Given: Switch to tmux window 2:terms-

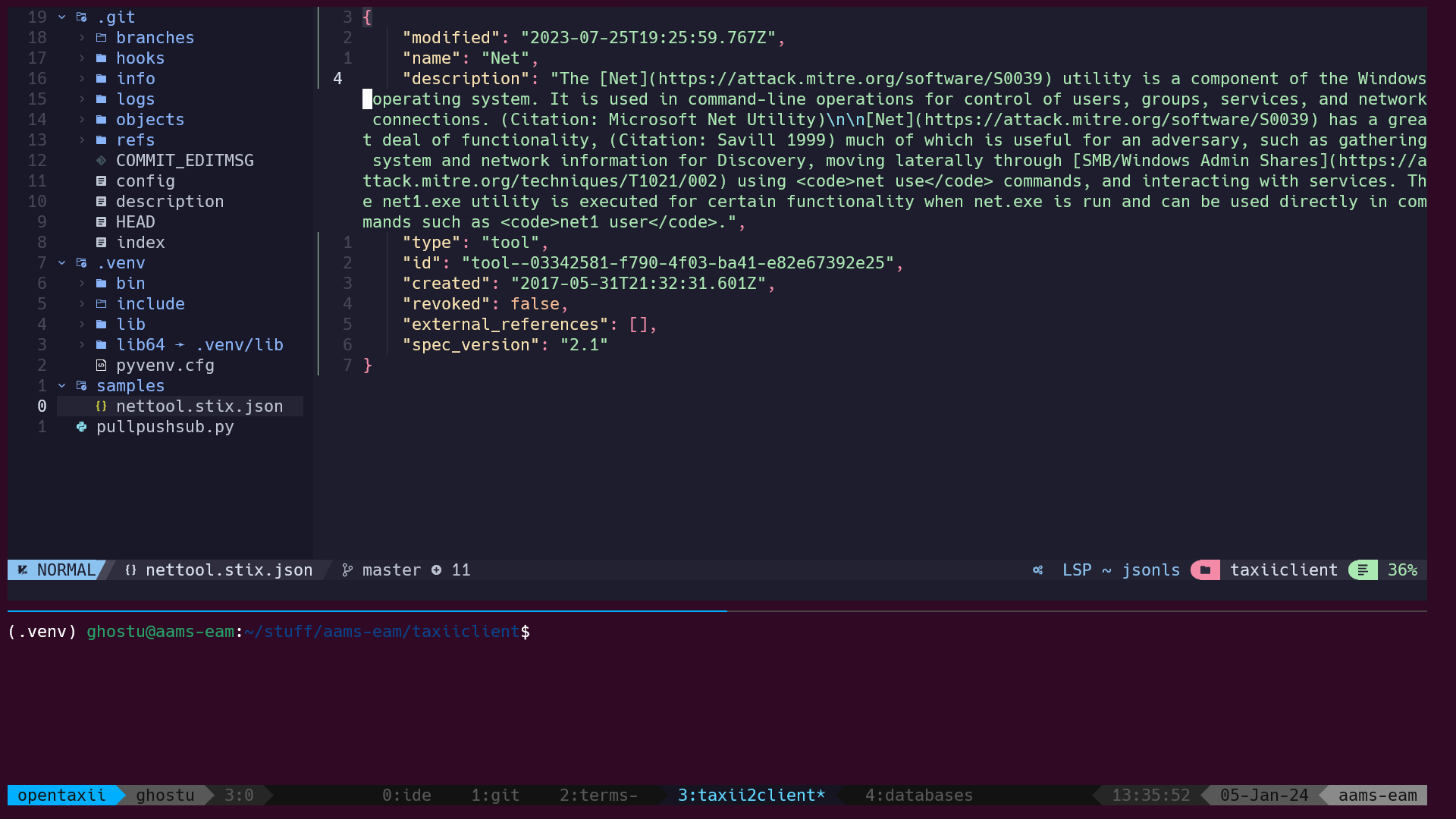Looking at the screenshot, I should (x=599, y=795).
